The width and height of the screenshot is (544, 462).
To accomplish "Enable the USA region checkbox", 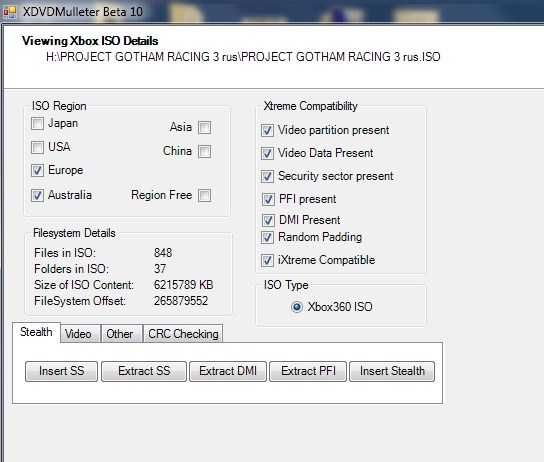I will (37, 147).
